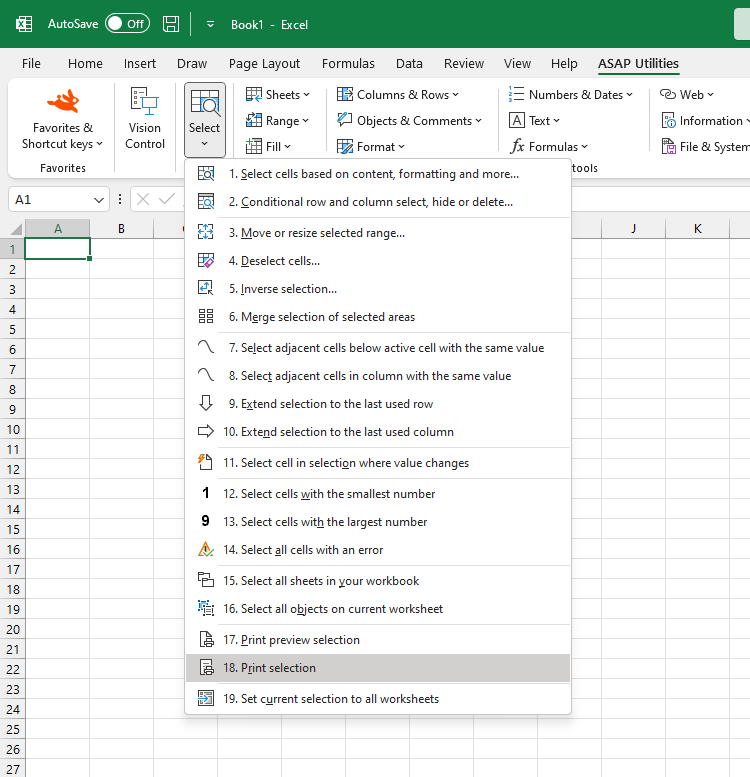This screenshot has width=750, height=777.
Task: Open the Objects & Comments dropdown
Action: (409, 120)
